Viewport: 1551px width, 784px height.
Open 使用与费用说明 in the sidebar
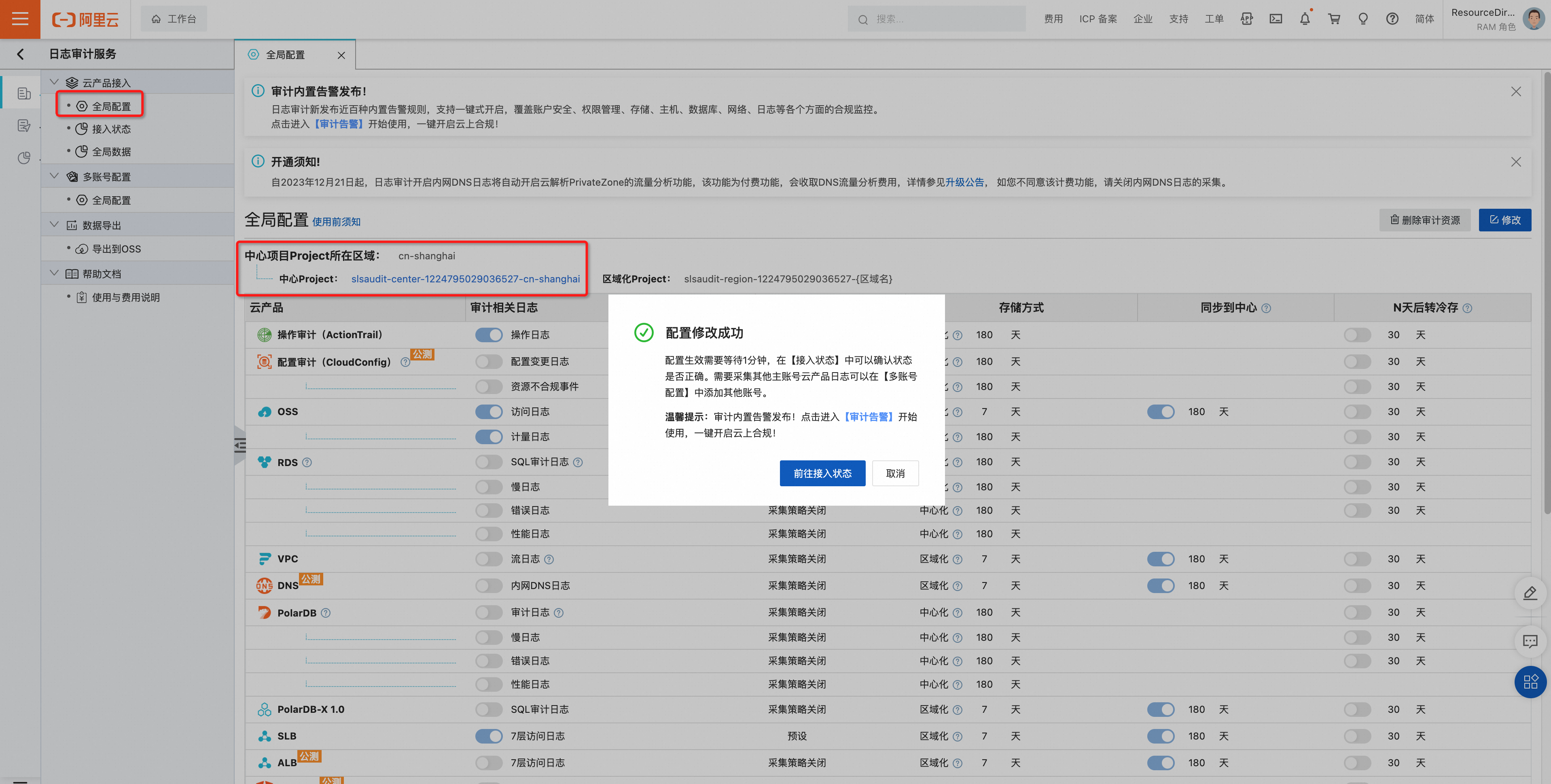tap(126, 298)
